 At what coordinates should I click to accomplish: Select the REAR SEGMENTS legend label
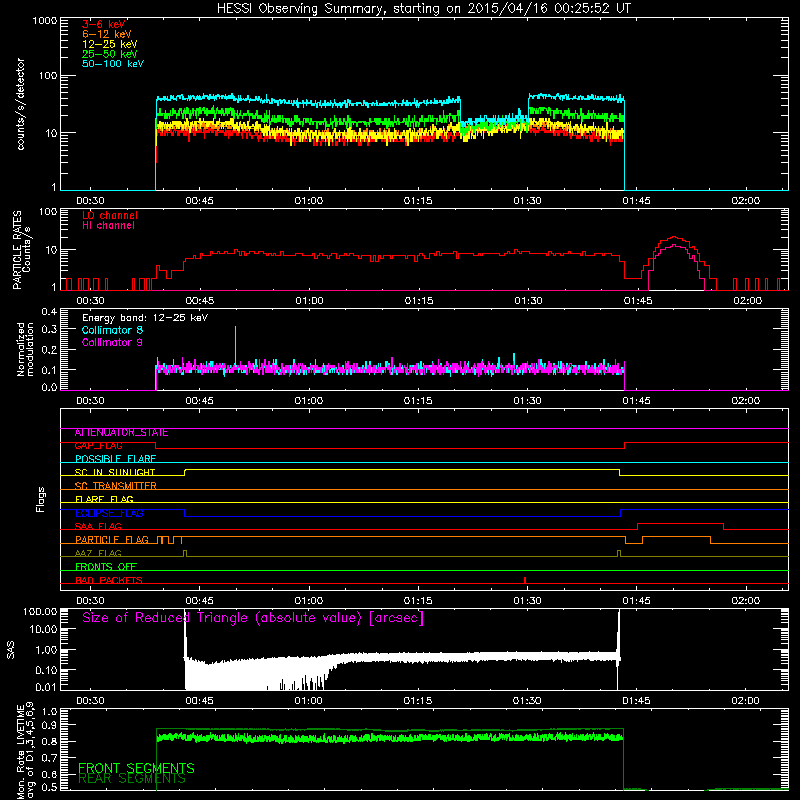point(131,779)
